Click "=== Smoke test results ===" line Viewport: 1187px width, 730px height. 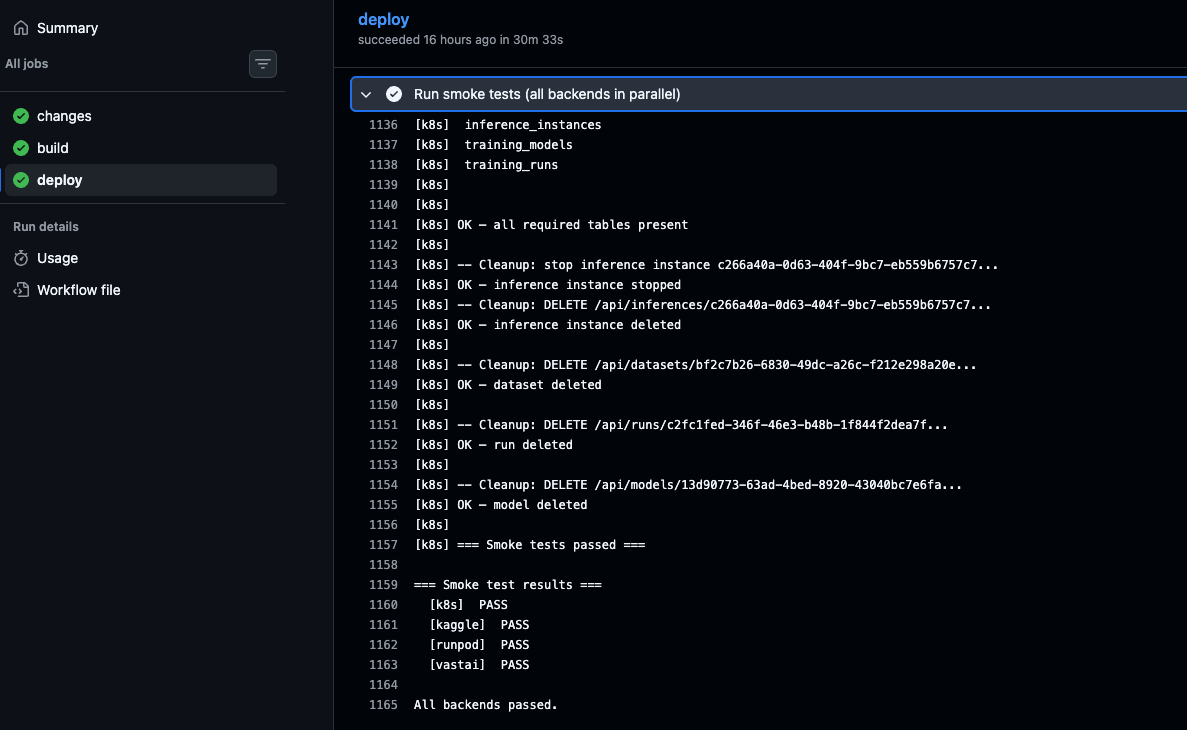[508, 585]
